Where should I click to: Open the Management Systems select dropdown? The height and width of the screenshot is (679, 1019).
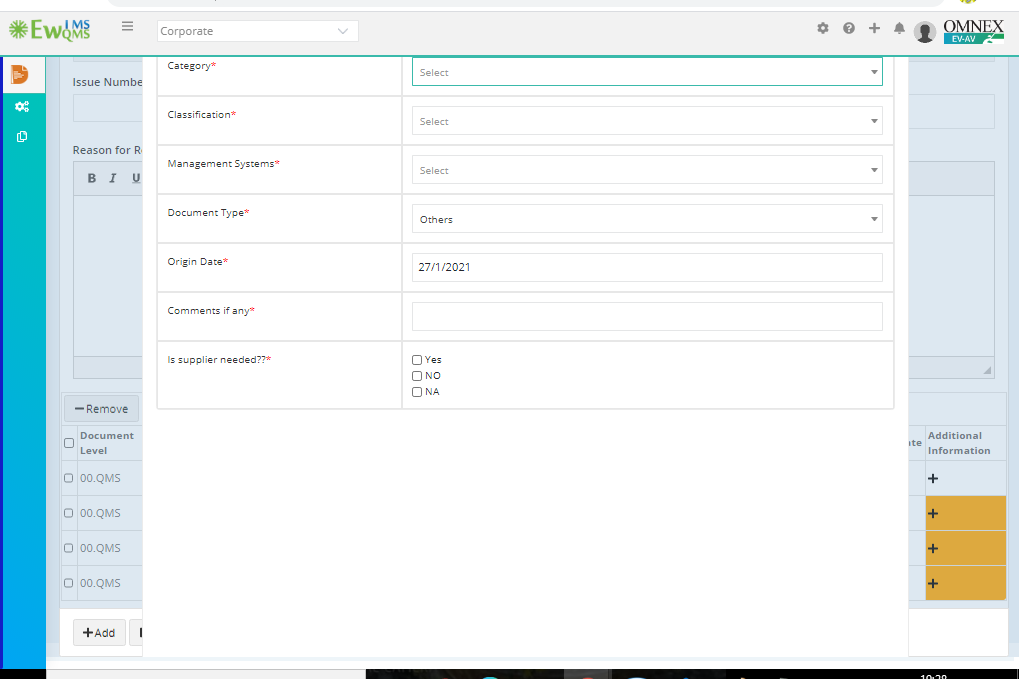(647, 170)
